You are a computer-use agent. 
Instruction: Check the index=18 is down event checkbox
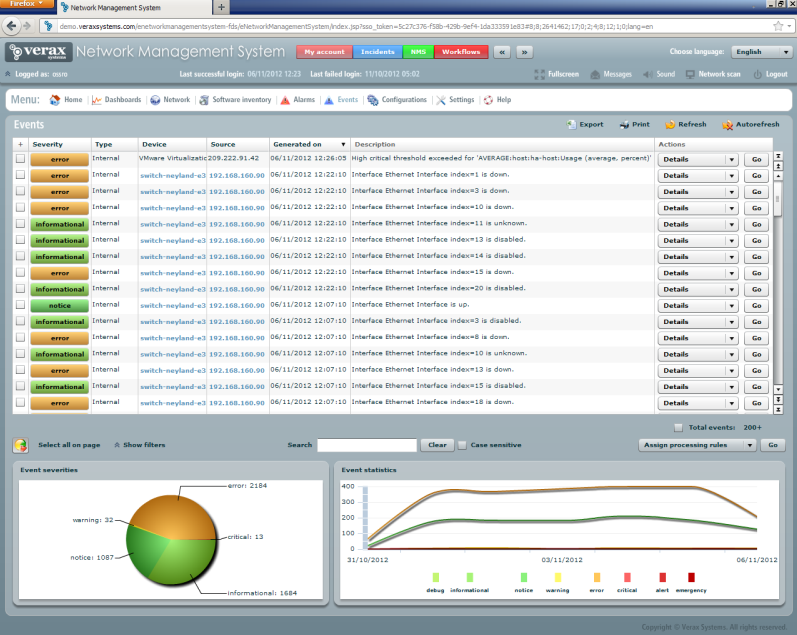click(20, 403)
